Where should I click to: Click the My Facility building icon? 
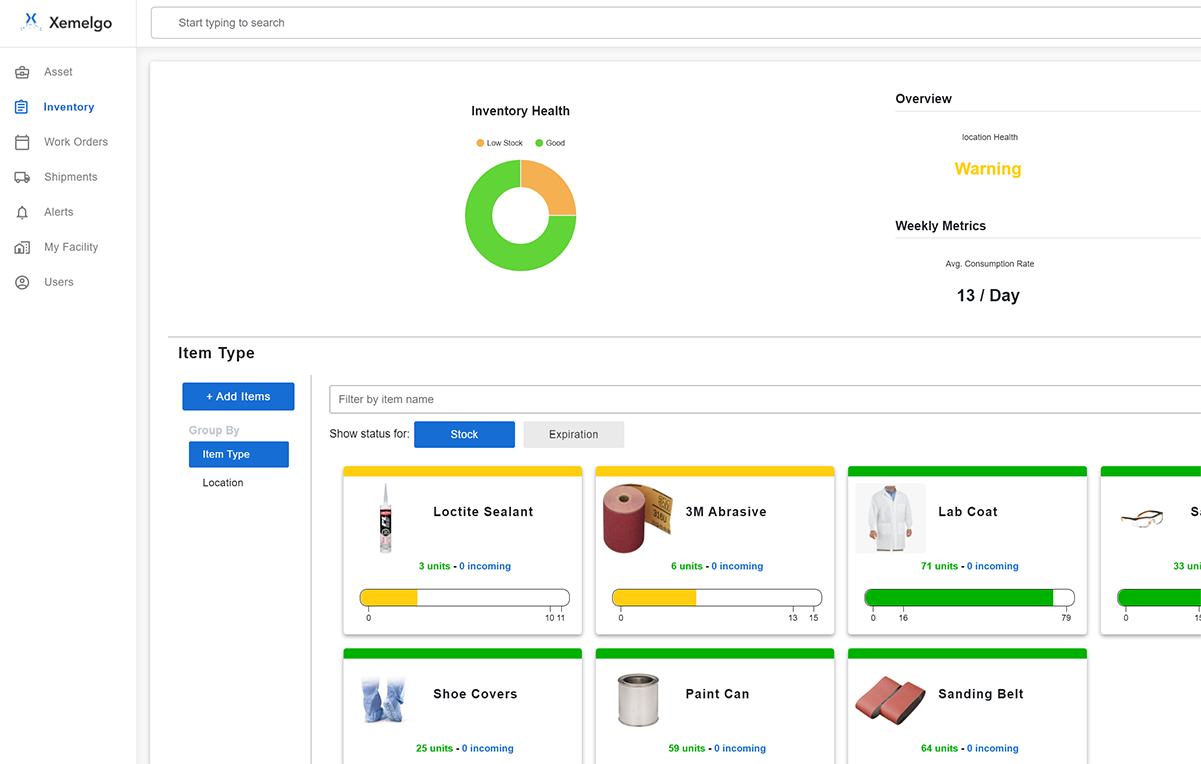pos(22,247)
